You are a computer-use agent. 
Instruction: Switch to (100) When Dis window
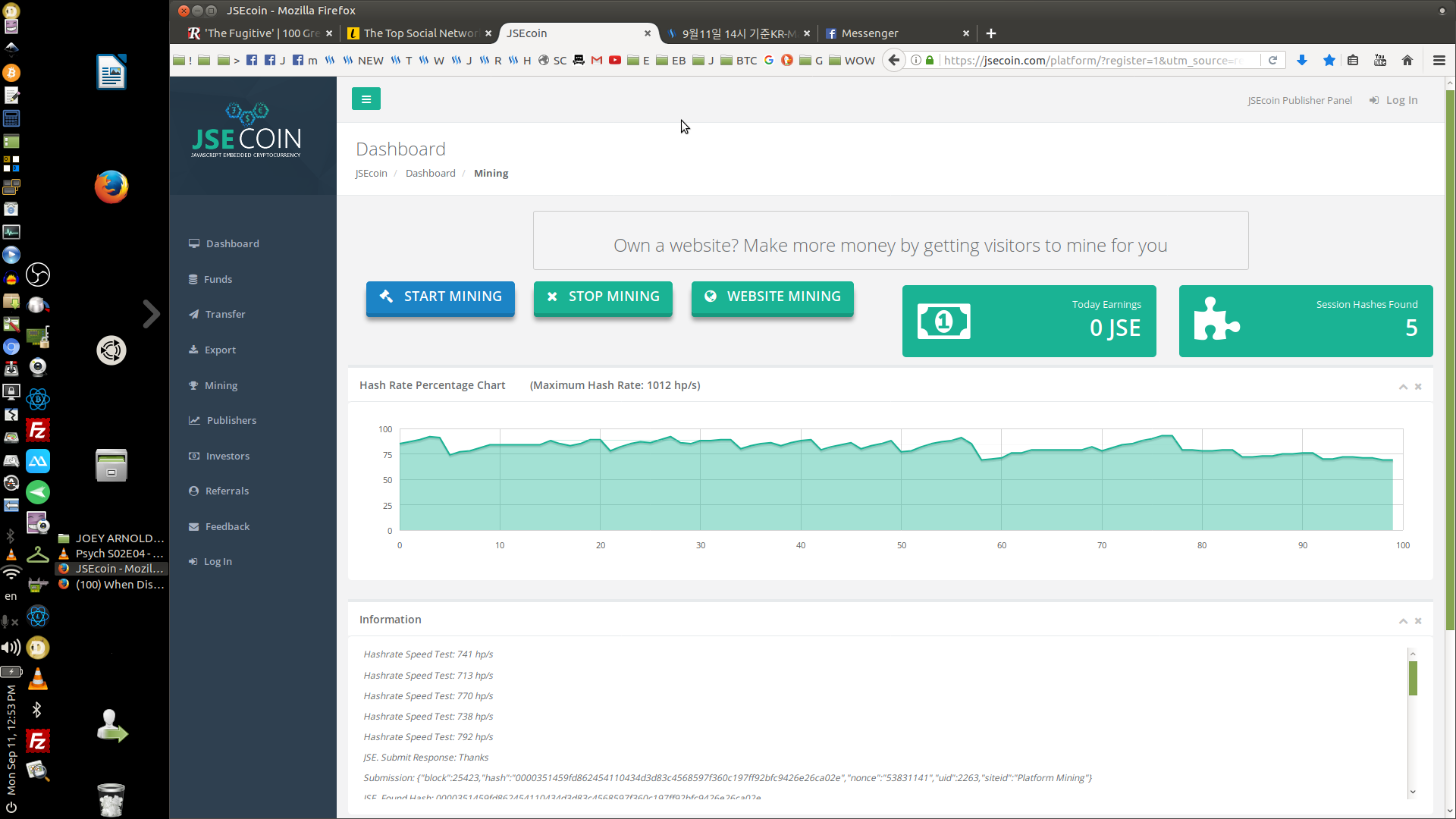click(x=111, y=585)
